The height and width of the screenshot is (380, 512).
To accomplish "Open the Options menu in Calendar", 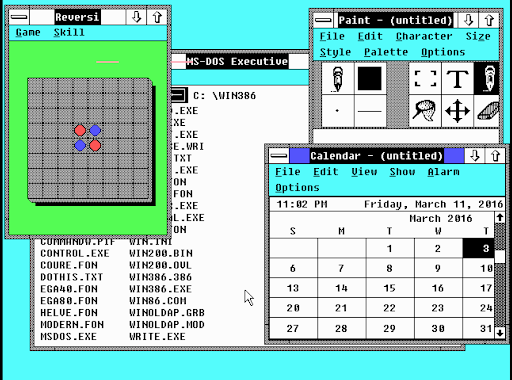I will point(297,188).
